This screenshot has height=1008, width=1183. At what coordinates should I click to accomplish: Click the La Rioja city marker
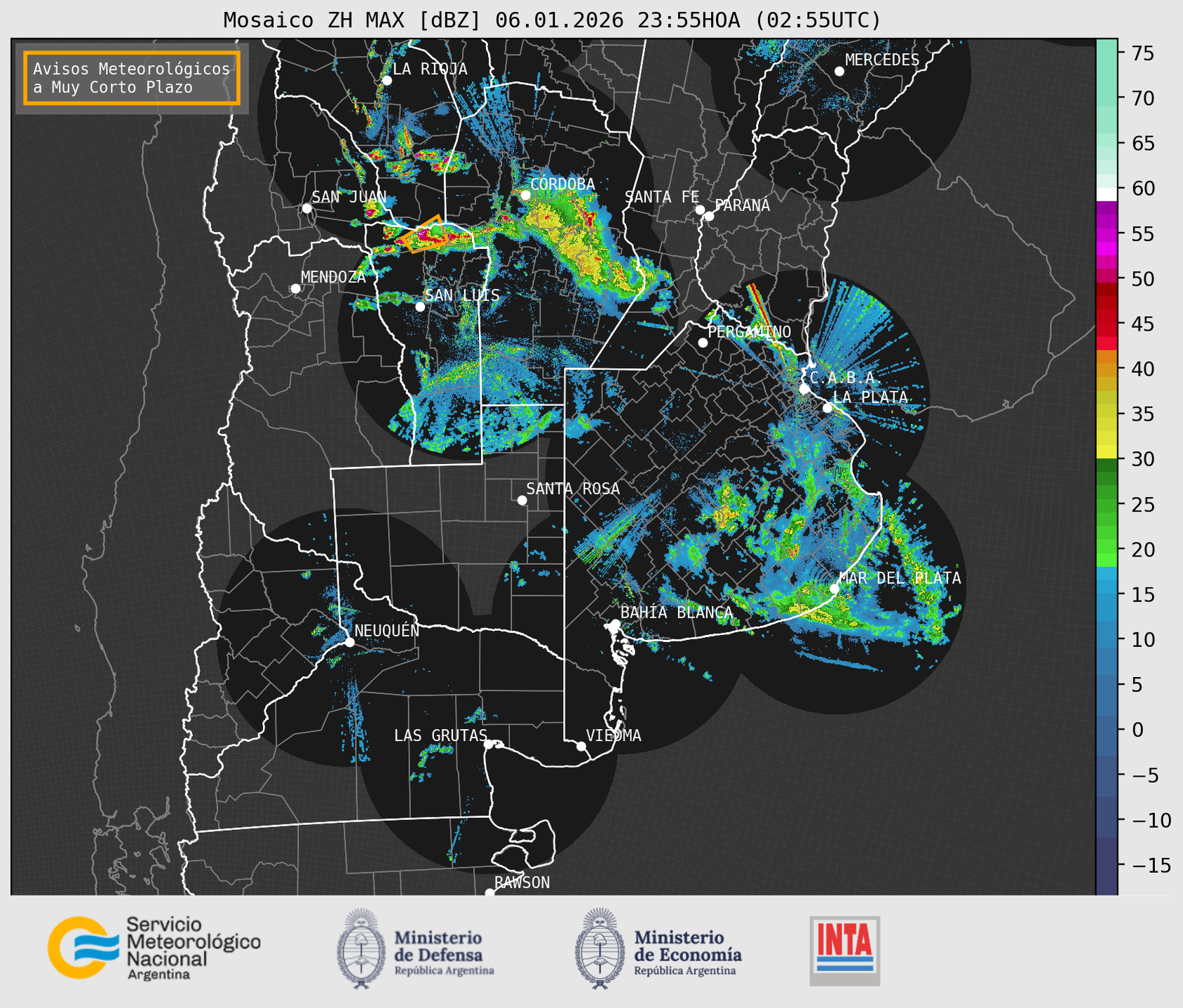[386, 81]
